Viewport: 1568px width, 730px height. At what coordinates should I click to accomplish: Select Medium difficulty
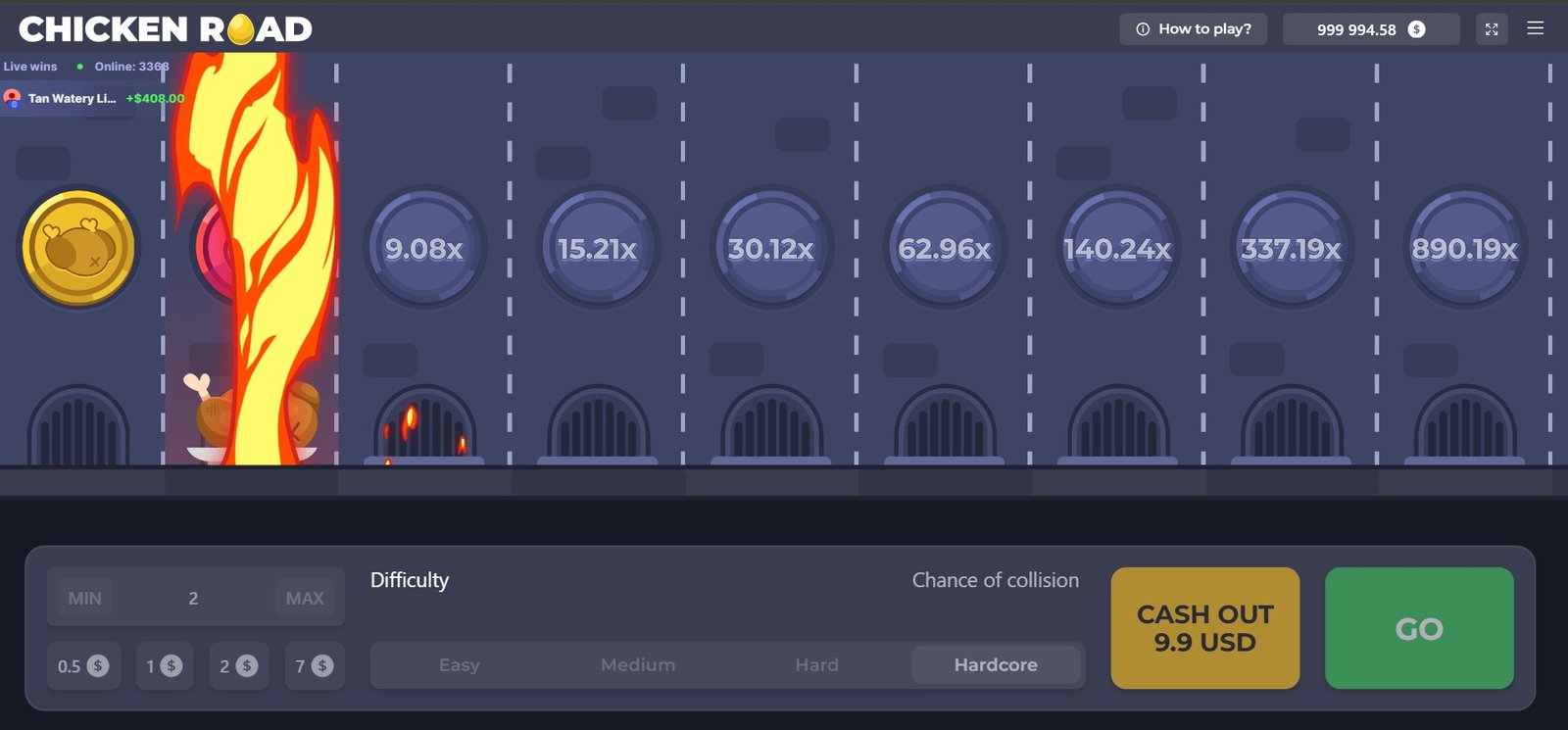(638, 665)
